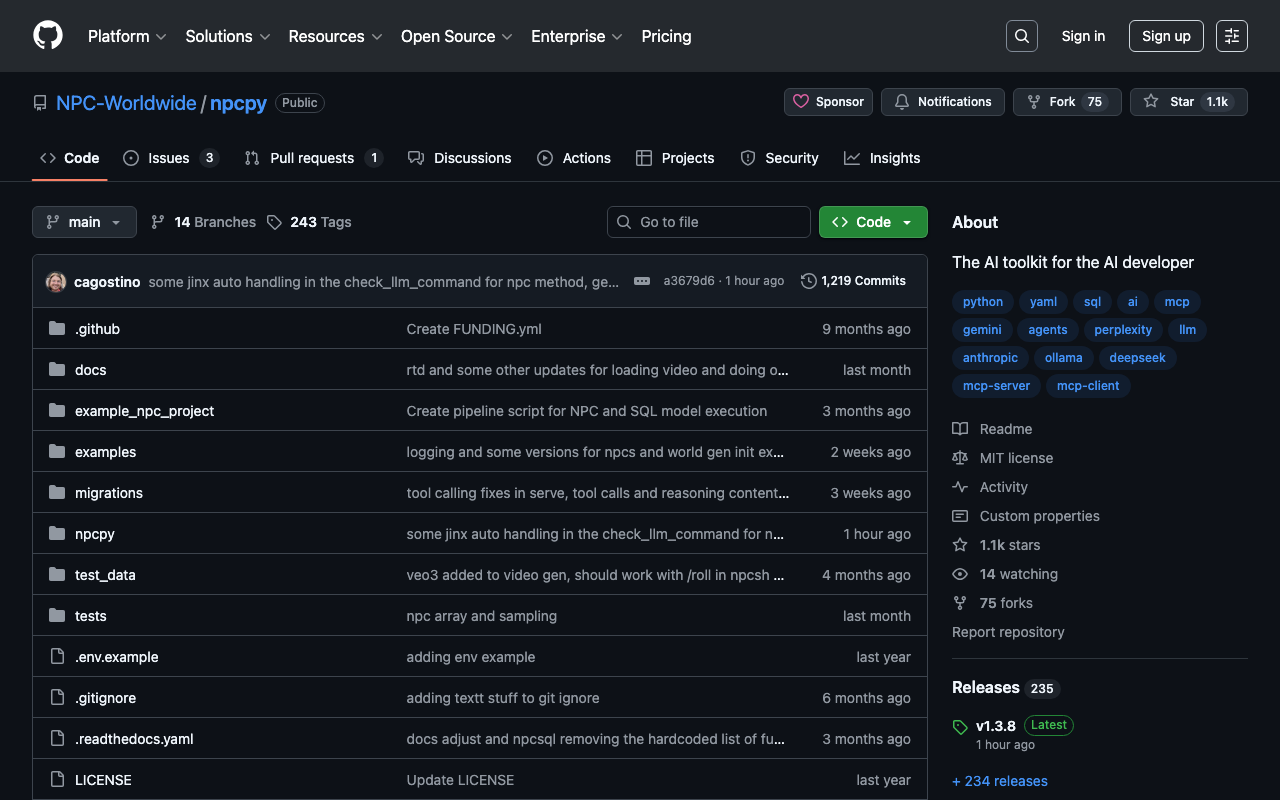Image resolution: width=1280 pixels, height=800 pixels.
Task: Click the heart Sponsor button
Action: point(828,102)
